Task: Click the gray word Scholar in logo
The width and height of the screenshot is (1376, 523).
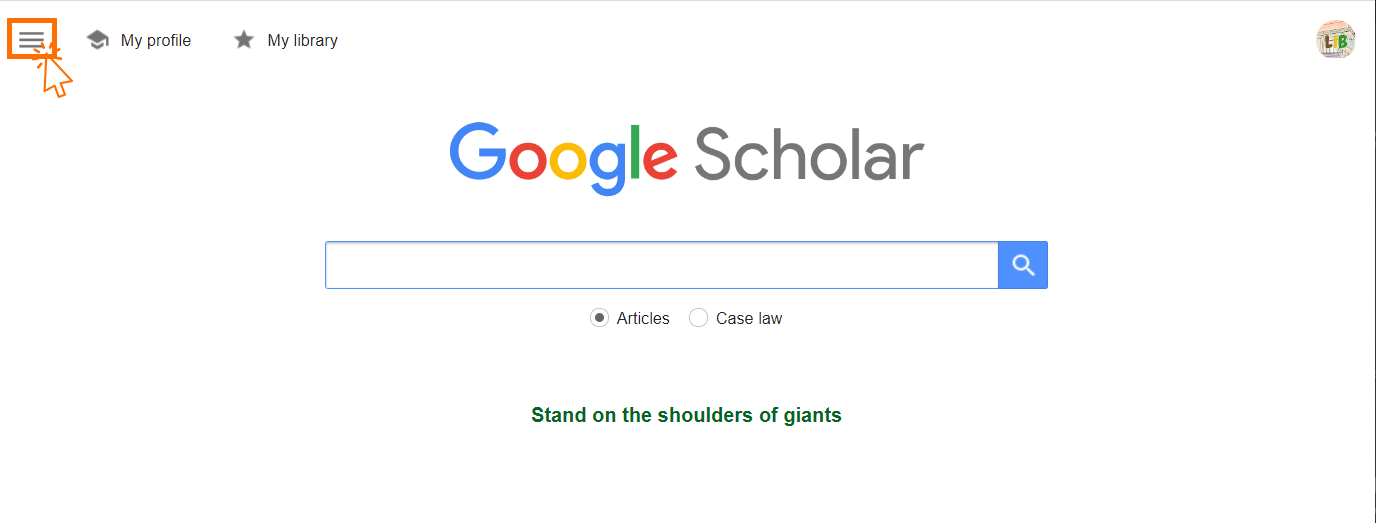Action: [x=808, y=156]
